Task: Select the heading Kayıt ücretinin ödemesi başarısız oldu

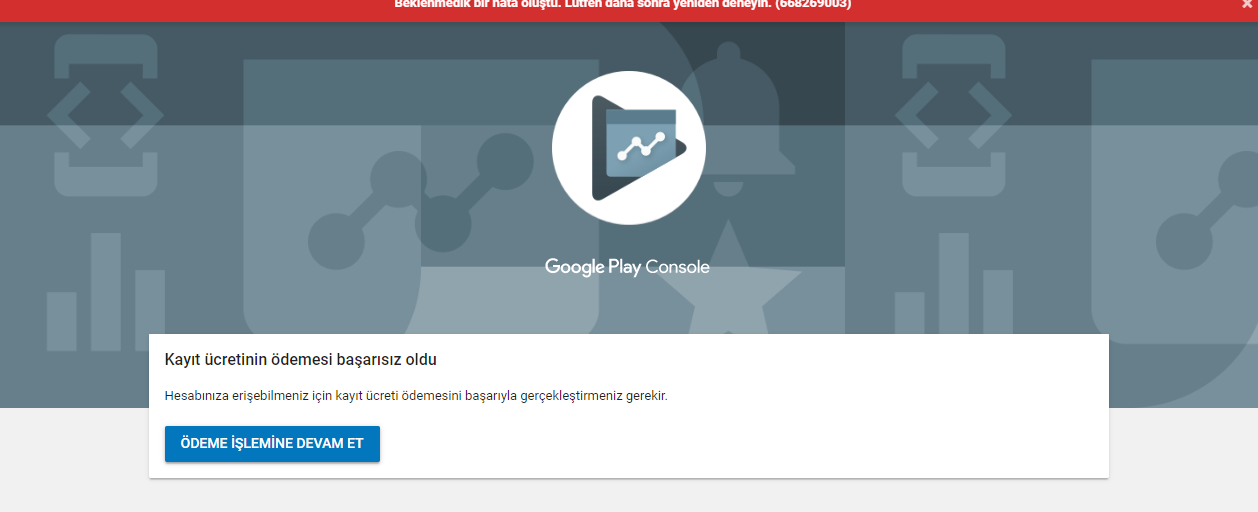Action: point(300,359)
